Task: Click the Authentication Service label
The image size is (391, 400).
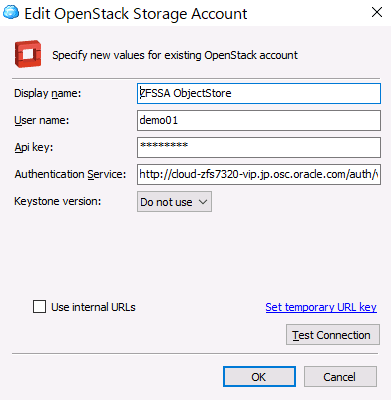Action: click(70, 174)
